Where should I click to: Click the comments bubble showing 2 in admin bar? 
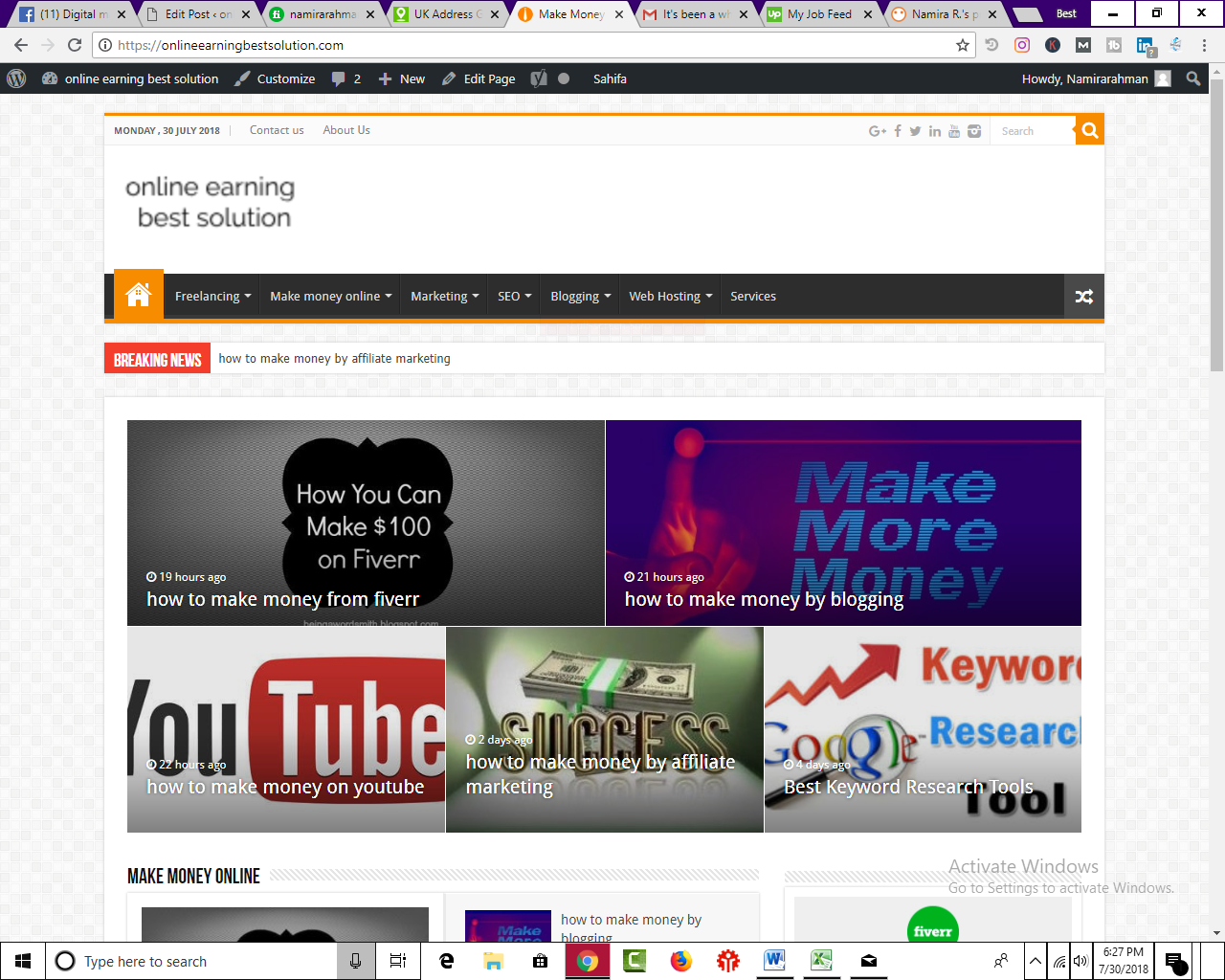(344, 78)
